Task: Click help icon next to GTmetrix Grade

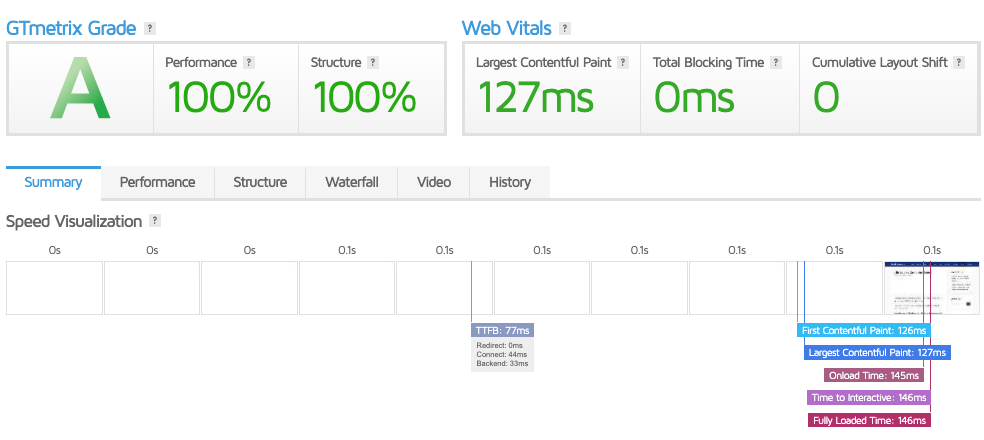Action: click(x=149, y=28)
